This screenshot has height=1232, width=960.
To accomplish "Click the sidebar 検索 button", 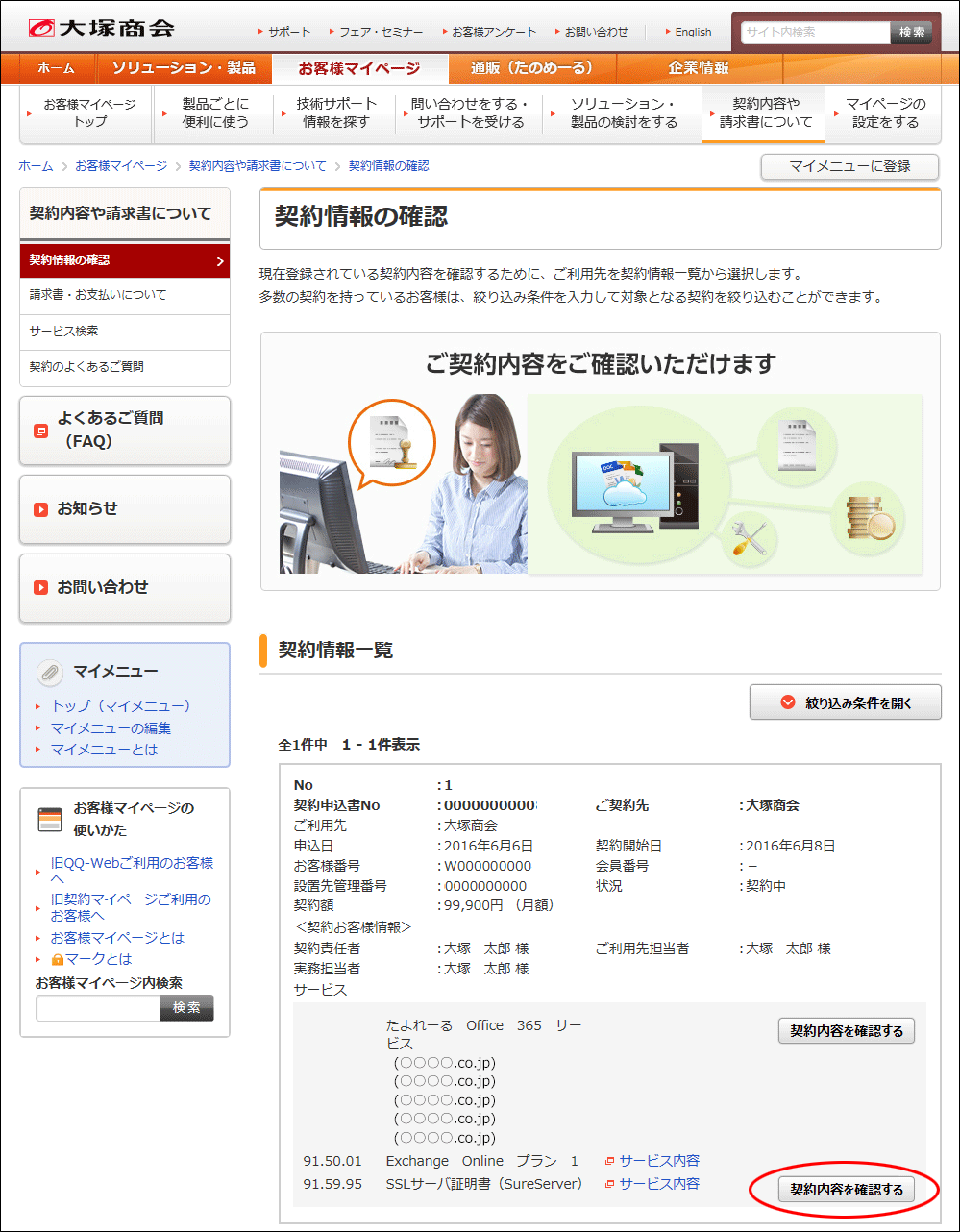I will tap(187, 1008).
